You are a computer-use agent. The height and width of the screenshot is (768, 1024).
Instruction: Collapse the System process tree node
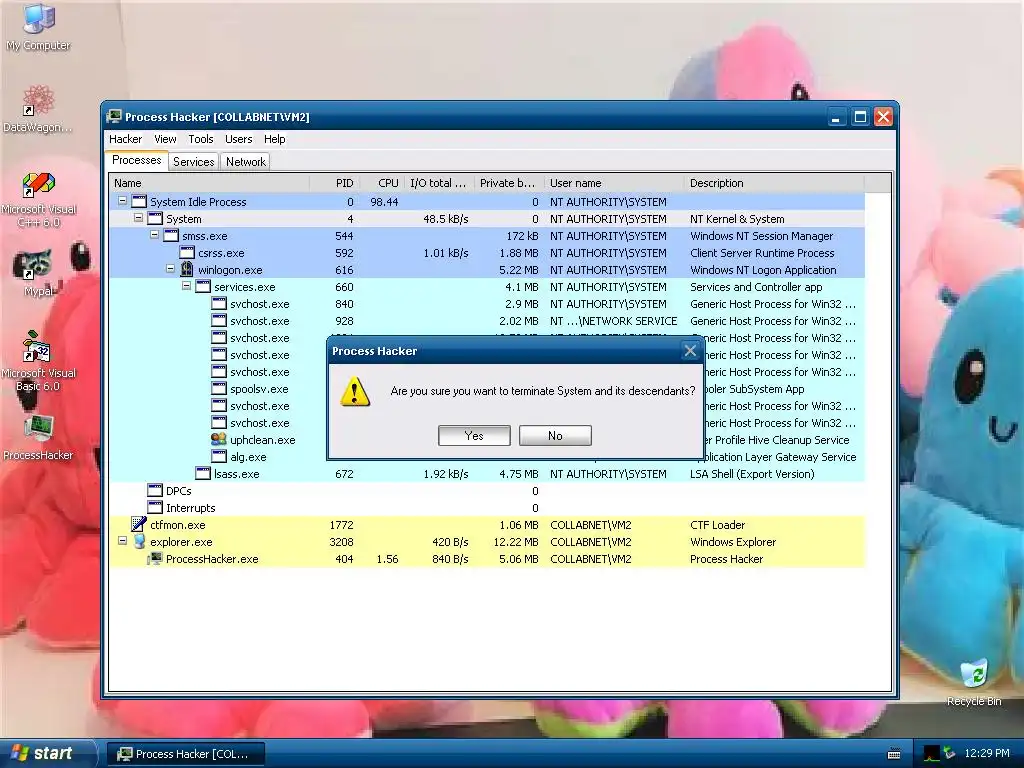click(138, 218)
